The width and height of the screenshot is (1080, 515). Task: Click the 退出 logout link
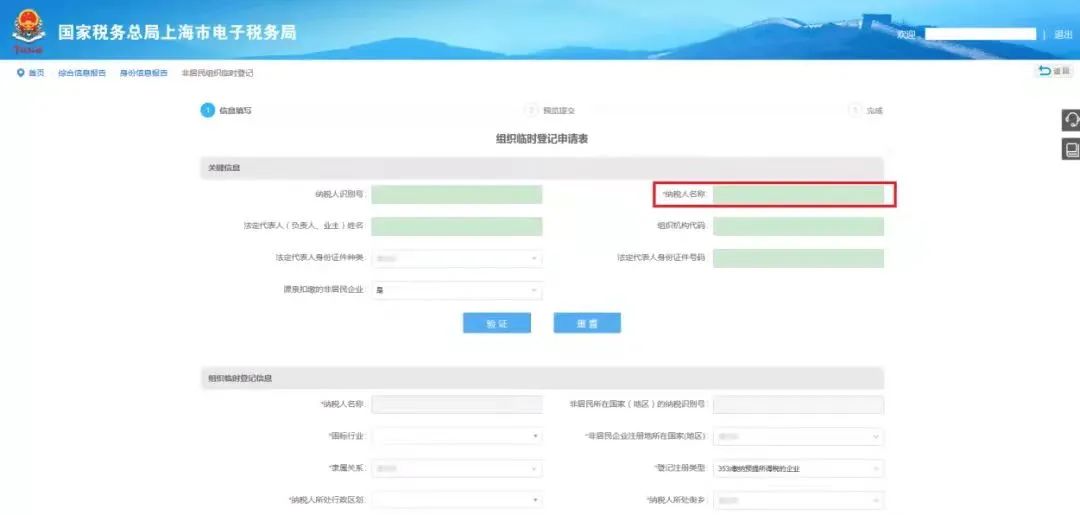tap(1063, 34)
